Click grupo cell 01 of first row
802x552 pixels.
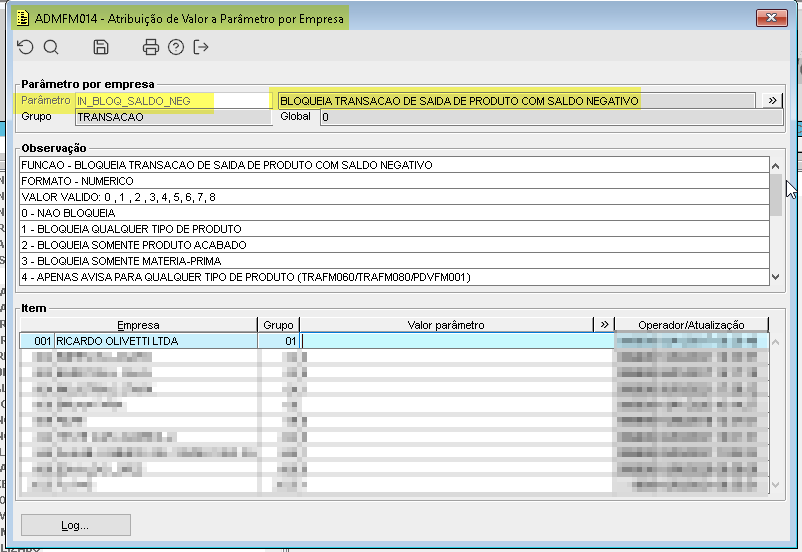(x=279, y=341)
